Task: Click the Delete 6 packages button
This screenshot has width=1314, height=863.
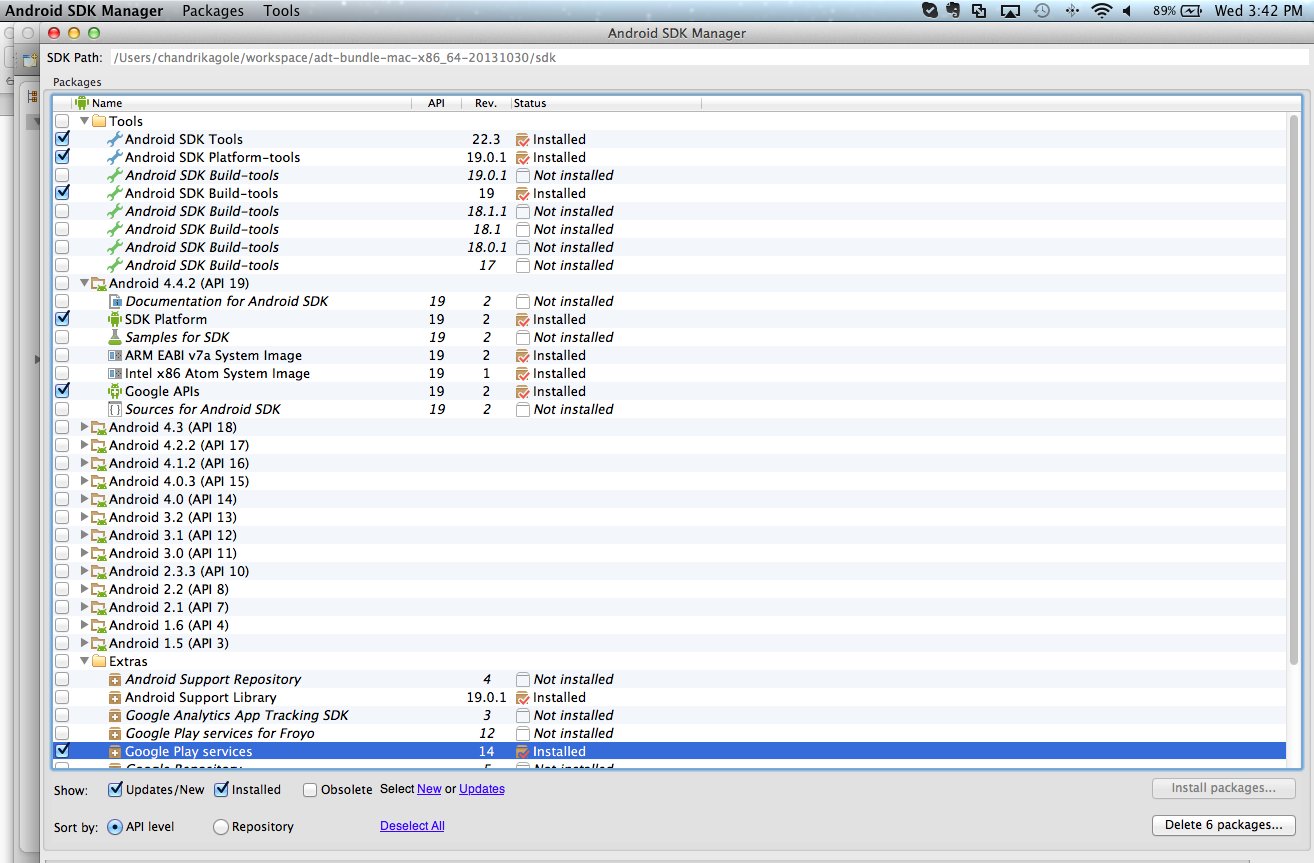Action: point(1224,825)
